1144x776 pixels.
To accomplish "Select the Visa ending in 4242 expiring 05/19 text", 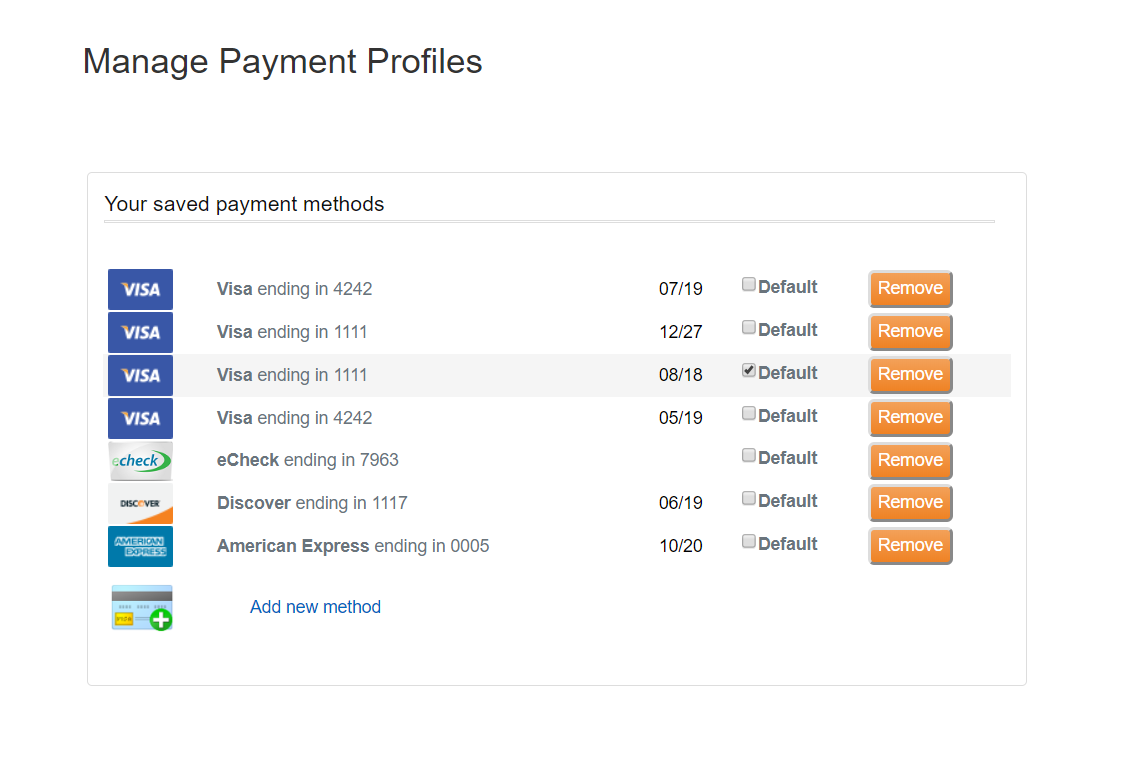I will (x=294, y=418).
